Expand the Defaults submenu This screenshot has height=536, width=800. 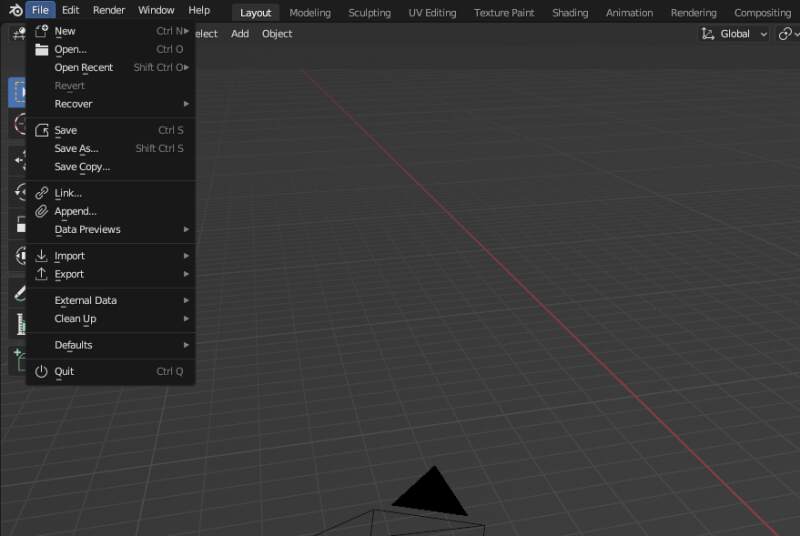tap(111, 345)
